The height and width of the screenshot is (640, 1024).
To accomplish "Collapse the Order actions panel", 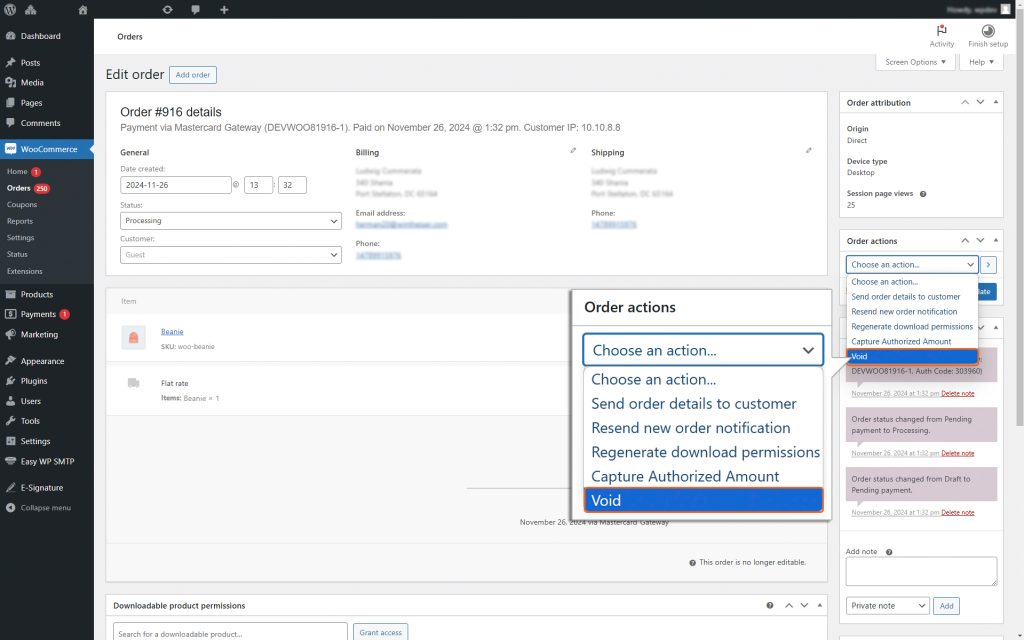I will pyautogui.click(x=995, y=241).
